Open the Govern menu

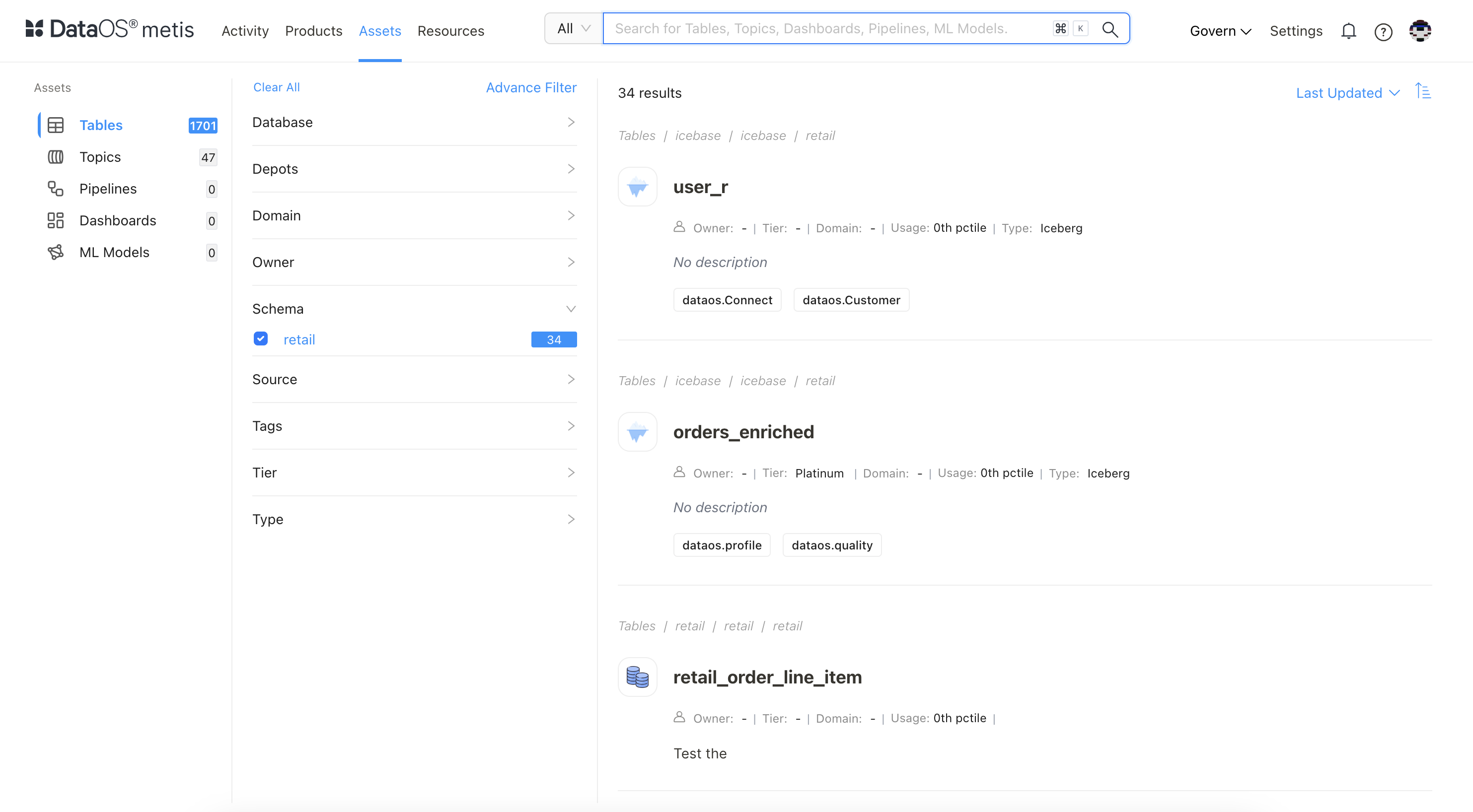(x=1218, y=30)
